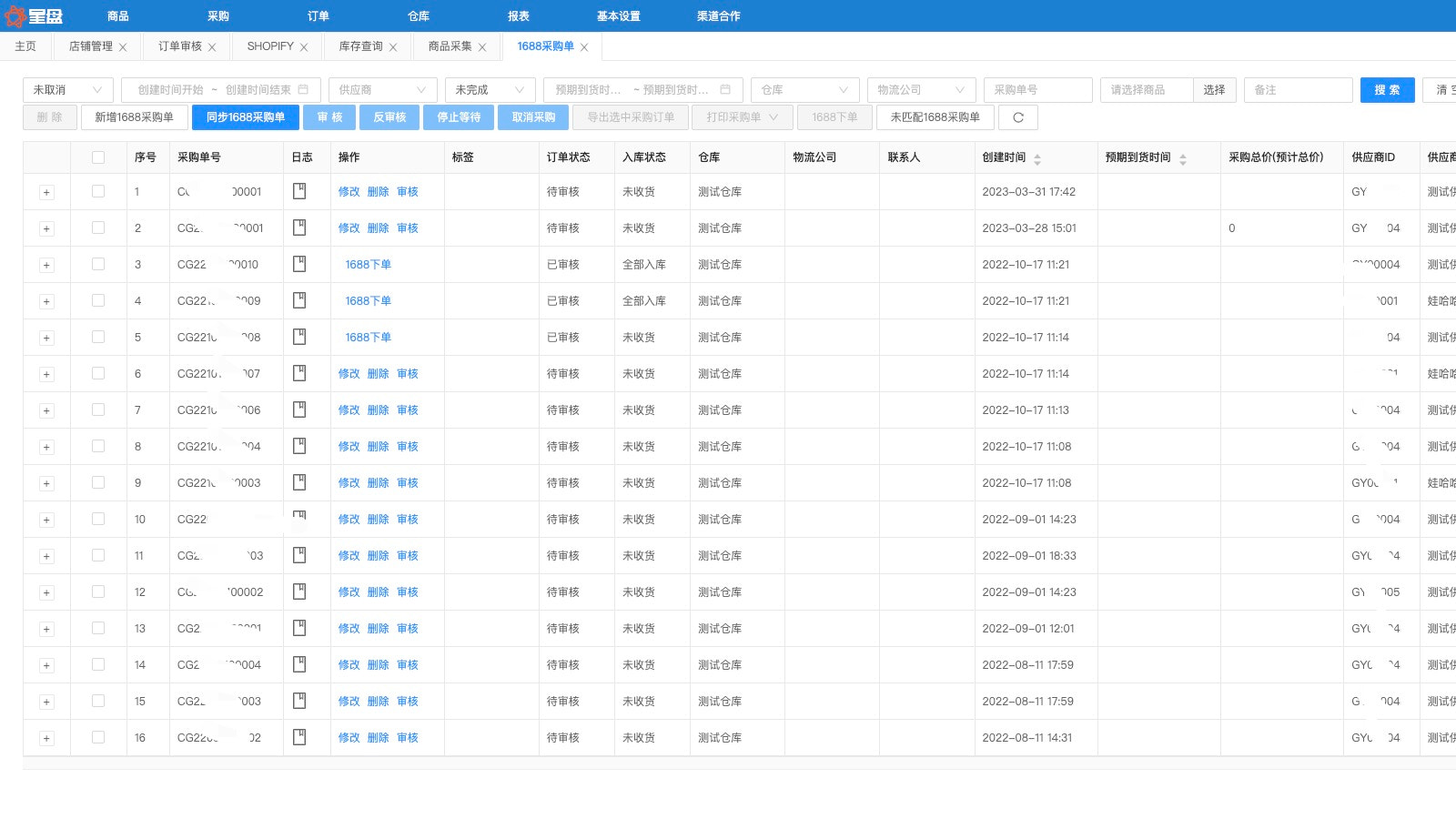Viewport: 1456px width, 819px height.
Task: Check the checkbox for row 4
Action: click(98, 300)
